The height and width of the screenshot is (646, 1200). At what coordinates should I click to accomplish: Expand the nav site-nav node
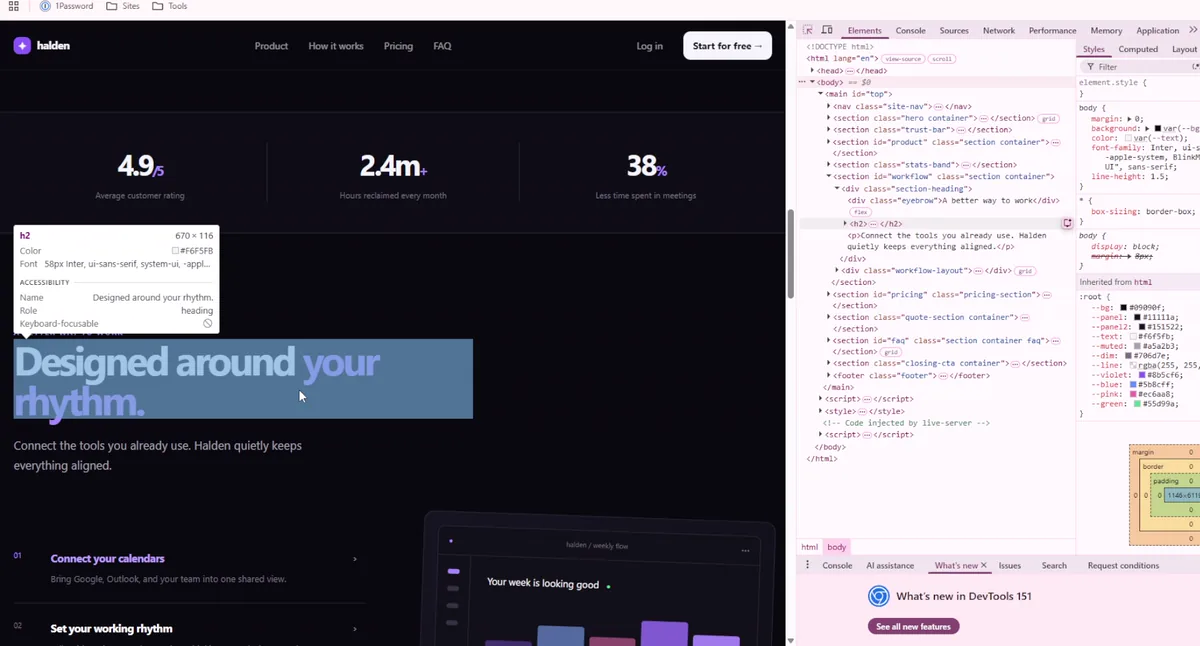[829, 106]
